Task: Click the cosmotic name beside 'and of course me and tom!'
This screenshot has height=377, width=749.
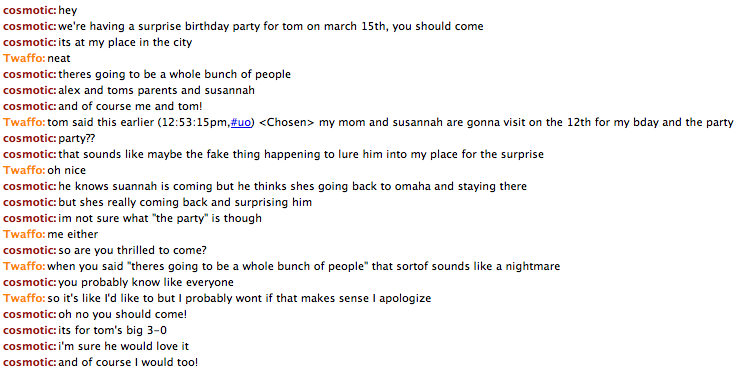Action: point(30,106)
